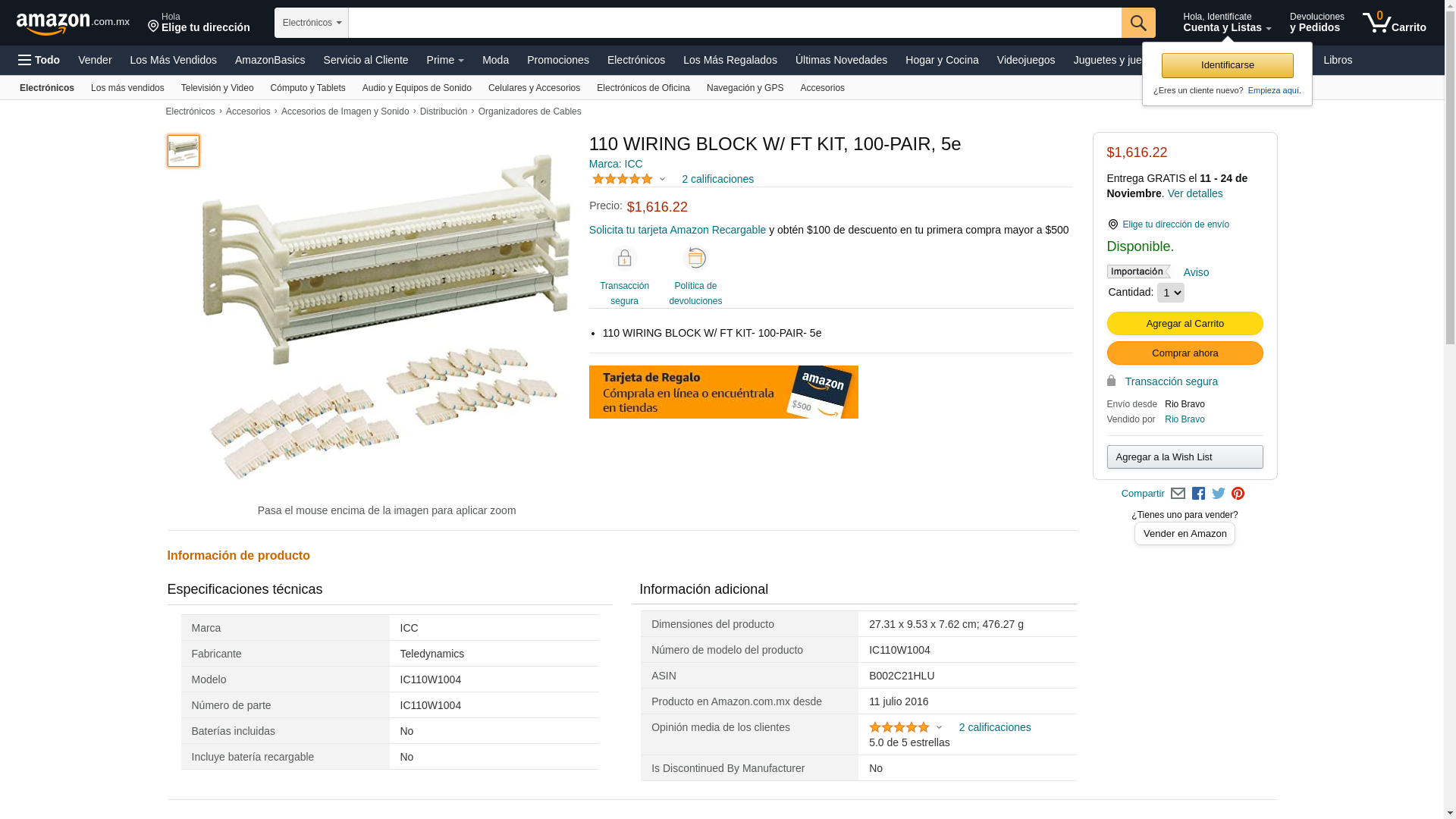1456x819 pixels.
Task: Click the return policy box icon
Action: pyautogui.click(x=695, y=258)
